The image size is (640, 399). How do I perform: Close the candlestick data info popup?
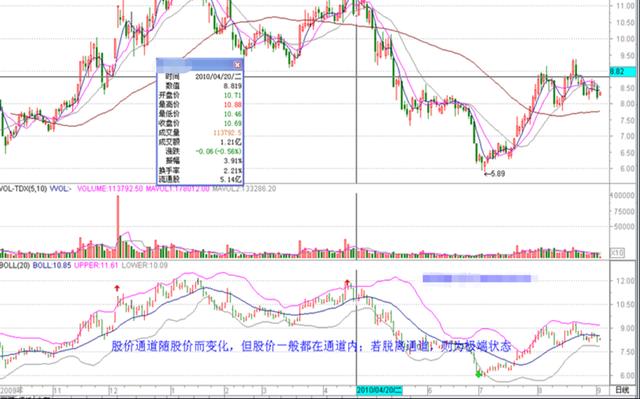237,64
